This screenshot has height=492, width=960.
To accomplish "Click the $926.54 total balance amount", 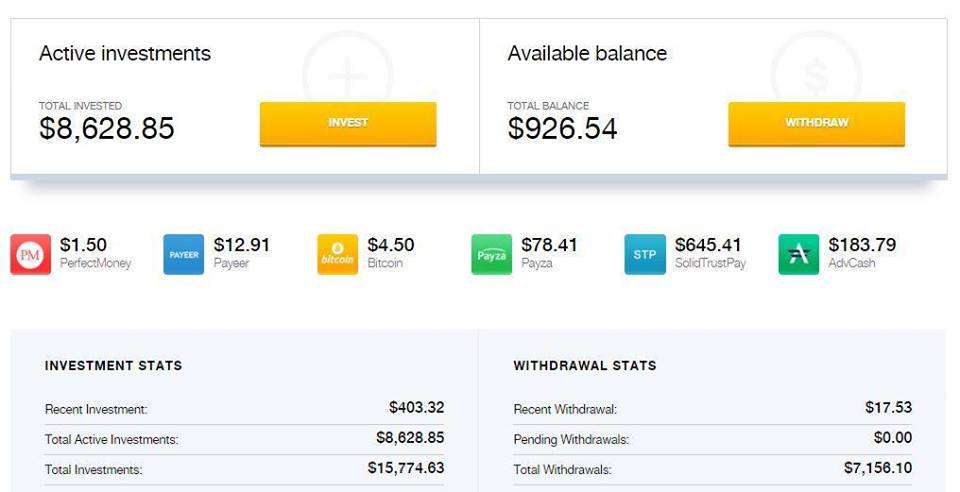I will click(x=562, y=129).
